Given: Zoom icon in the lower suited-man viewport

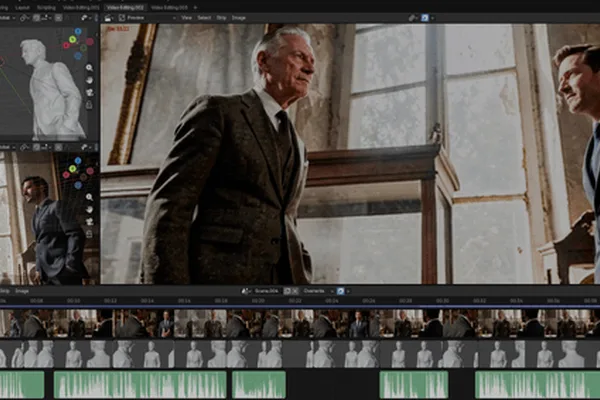Looking at the screenshot, I should [89, 197].
